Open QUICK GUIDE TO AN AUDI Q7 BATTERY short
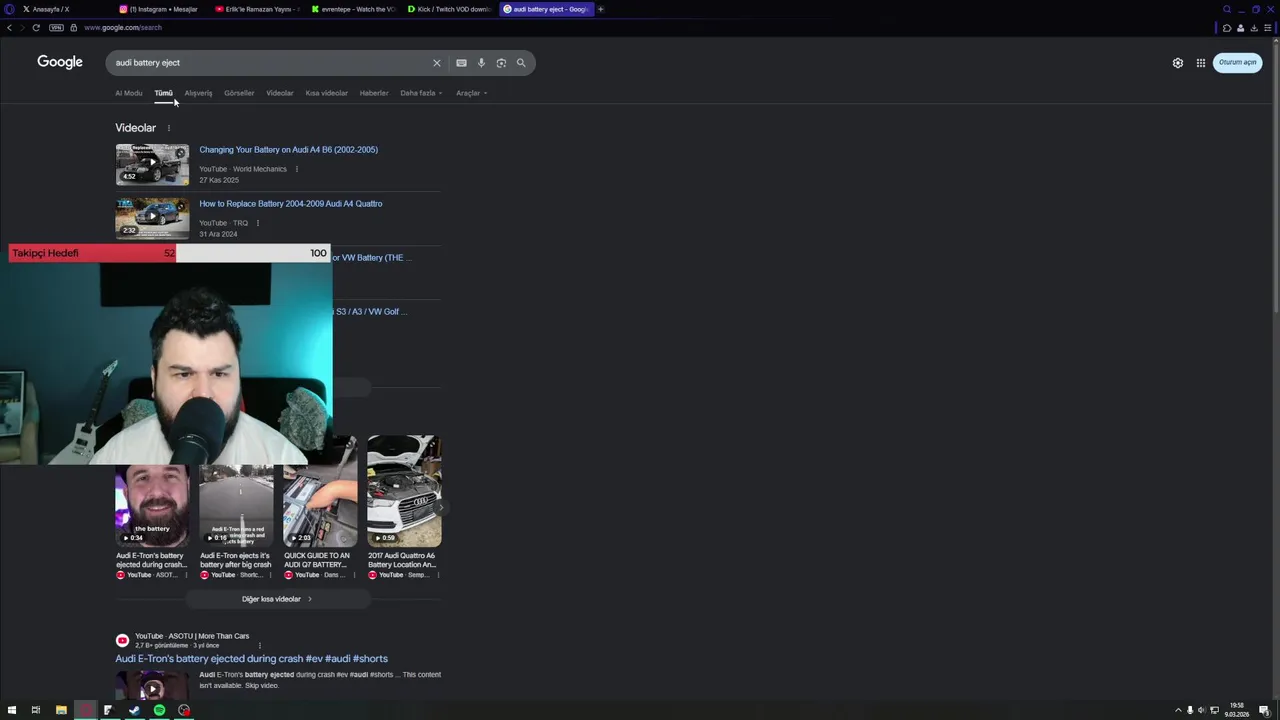Screen dimensions: 1280x720 (320, 507)
